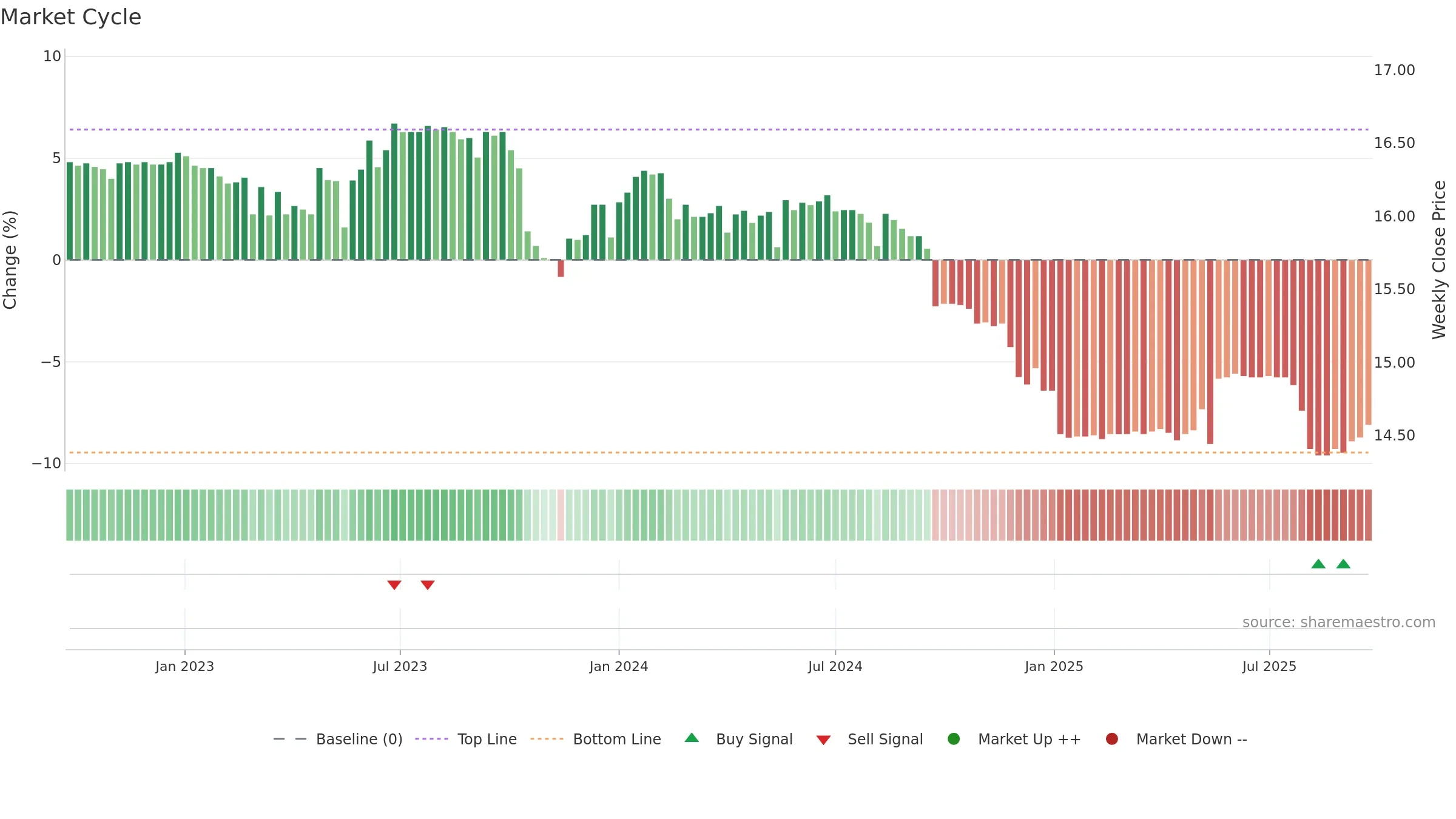Toggle the Bottom Line legend entry
This screenshot has width=1456, height=819.
tap(596, 739)
